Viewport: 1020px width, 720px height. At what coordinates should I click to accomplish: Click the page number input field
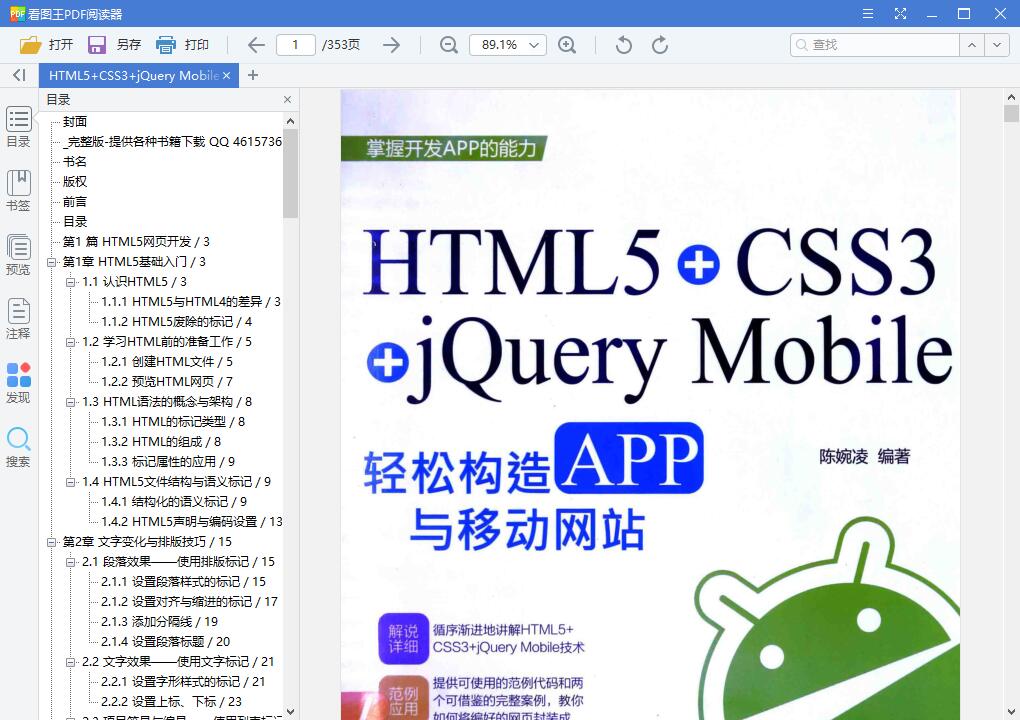click(295, 45)
